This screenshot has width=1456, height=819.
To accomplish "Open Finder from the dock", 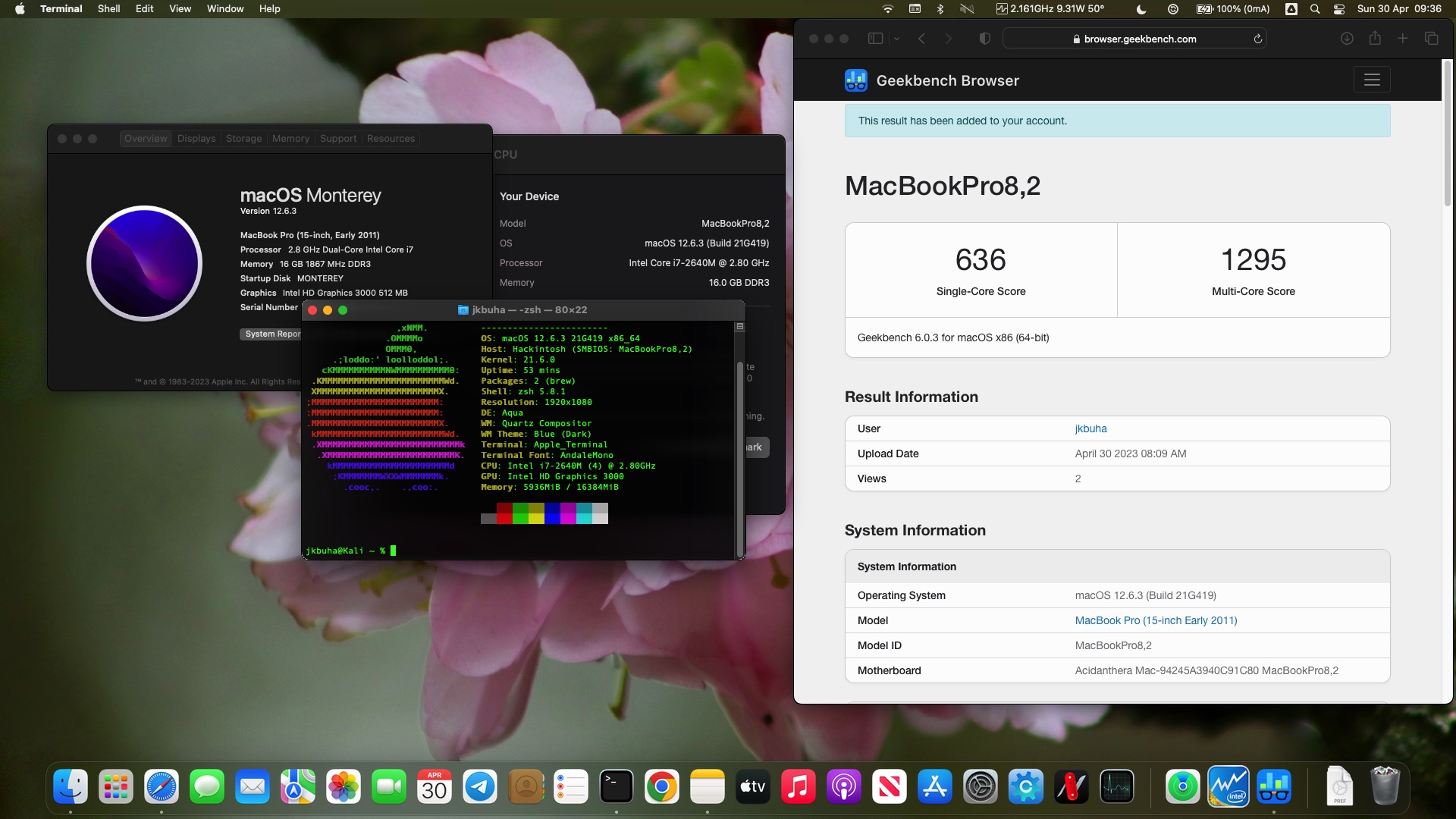I will (71, 787).
